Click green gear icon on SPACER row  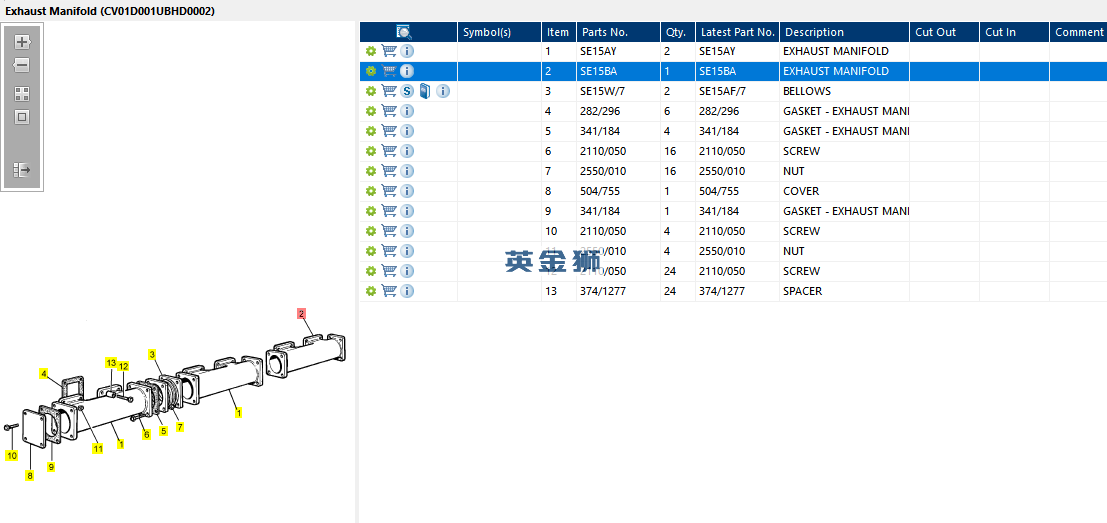(x=371, y=291)
